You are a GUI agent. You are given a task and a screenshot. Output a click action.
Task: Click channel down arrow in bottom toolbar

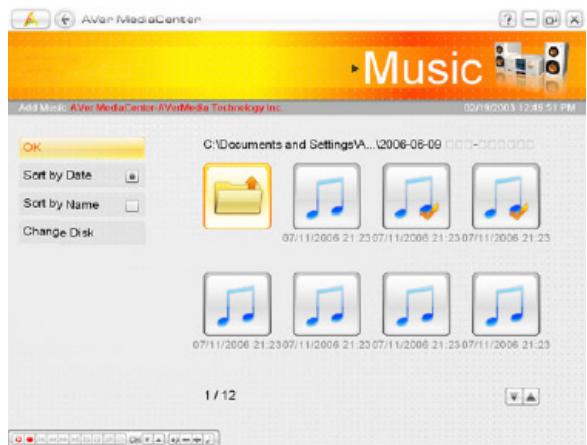tap(147, 439)
